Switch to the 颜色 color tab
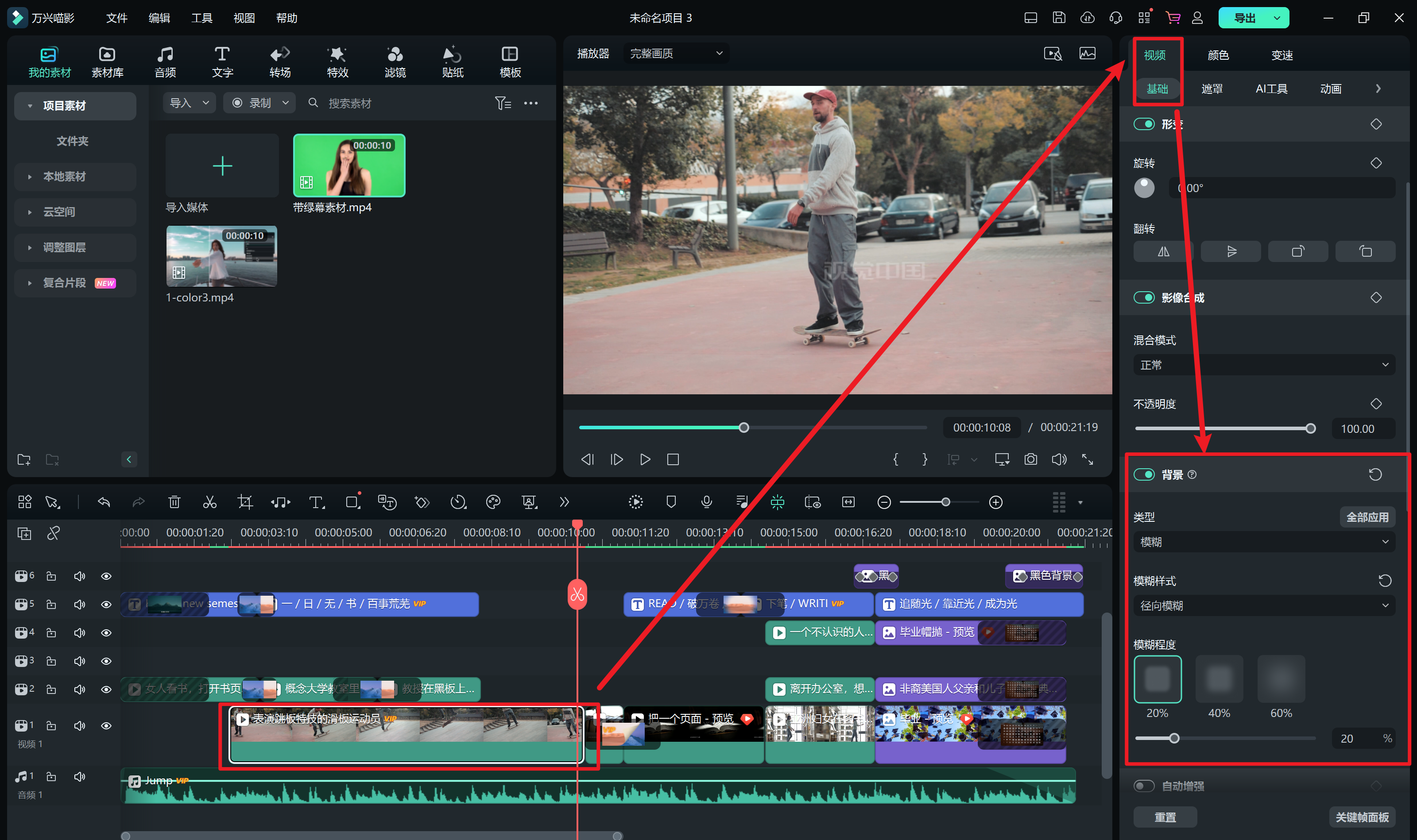 [x=1218, y=55]
